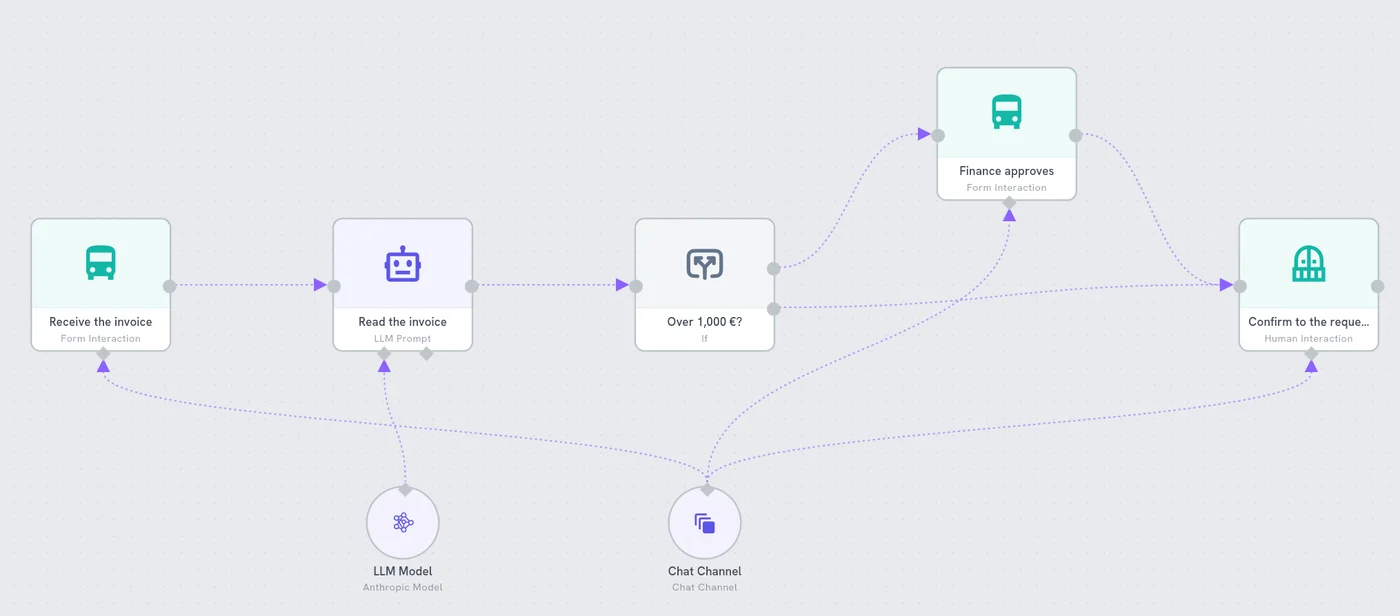Click the icon on the Confirm to the requester node

pos(1309,263)
